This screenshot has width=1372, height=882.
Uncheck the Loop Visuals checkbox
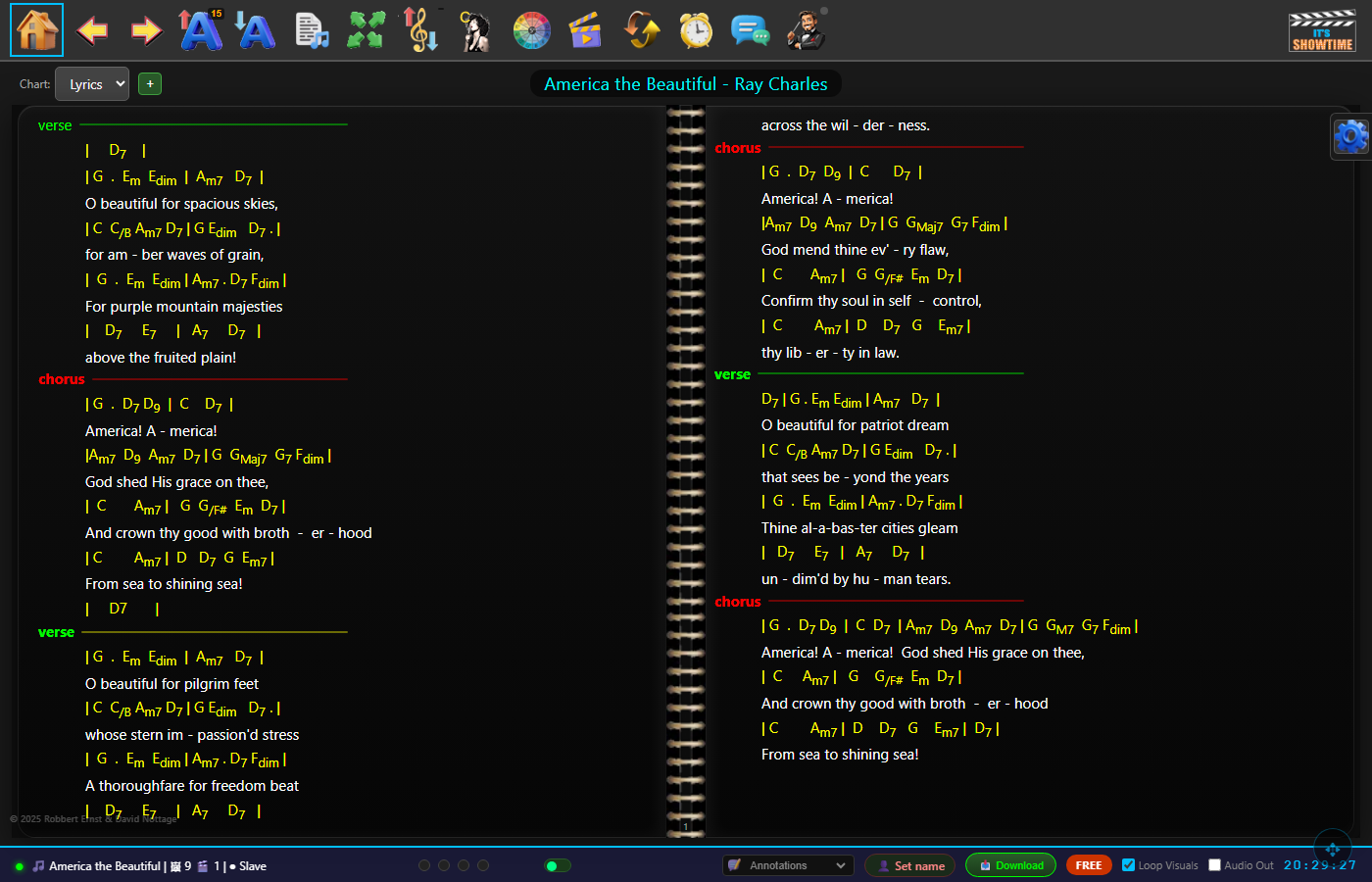(x=1129, y=865)
